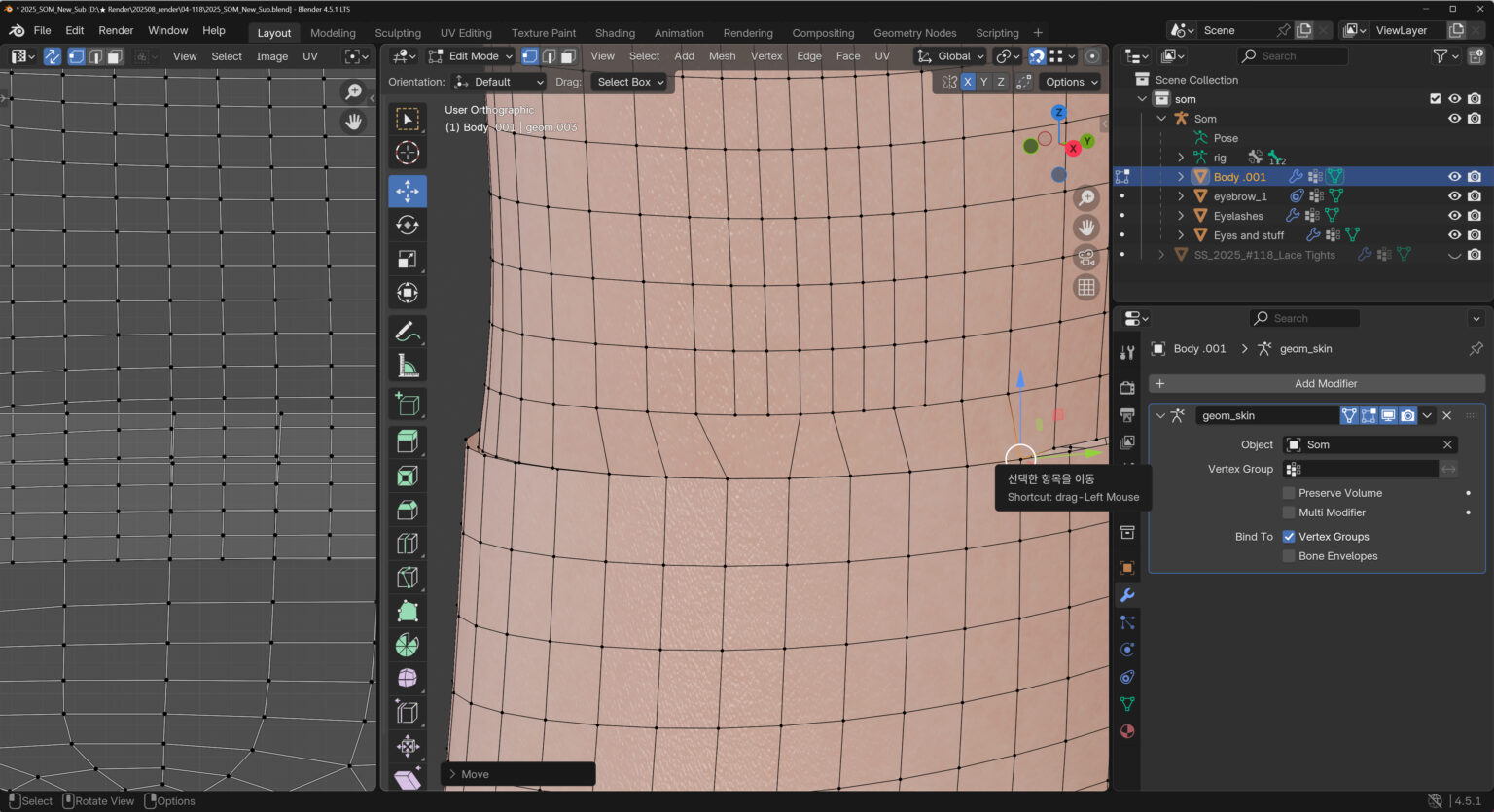Viewport: 1494px width, 812px height.
Task: Activate the Rotate tool
Action: click(x=408, y=225)
